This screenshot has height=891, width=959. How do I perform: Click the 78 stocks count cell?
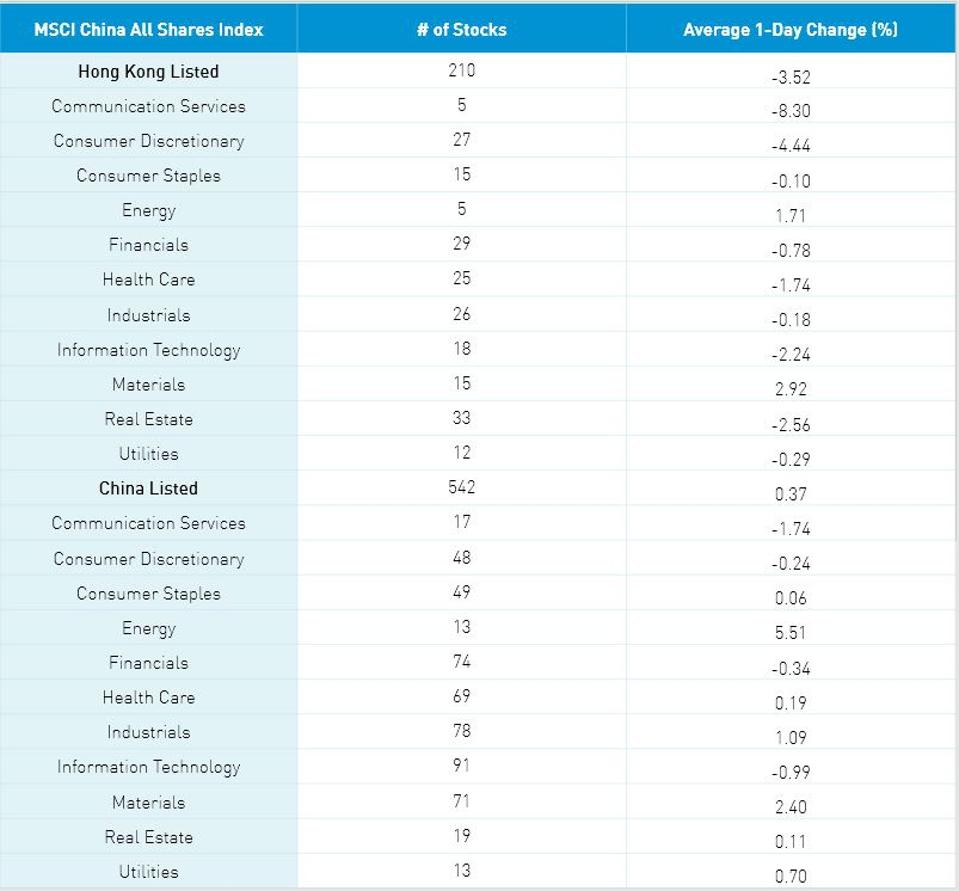pyautogui.click(x=461, y=731)
